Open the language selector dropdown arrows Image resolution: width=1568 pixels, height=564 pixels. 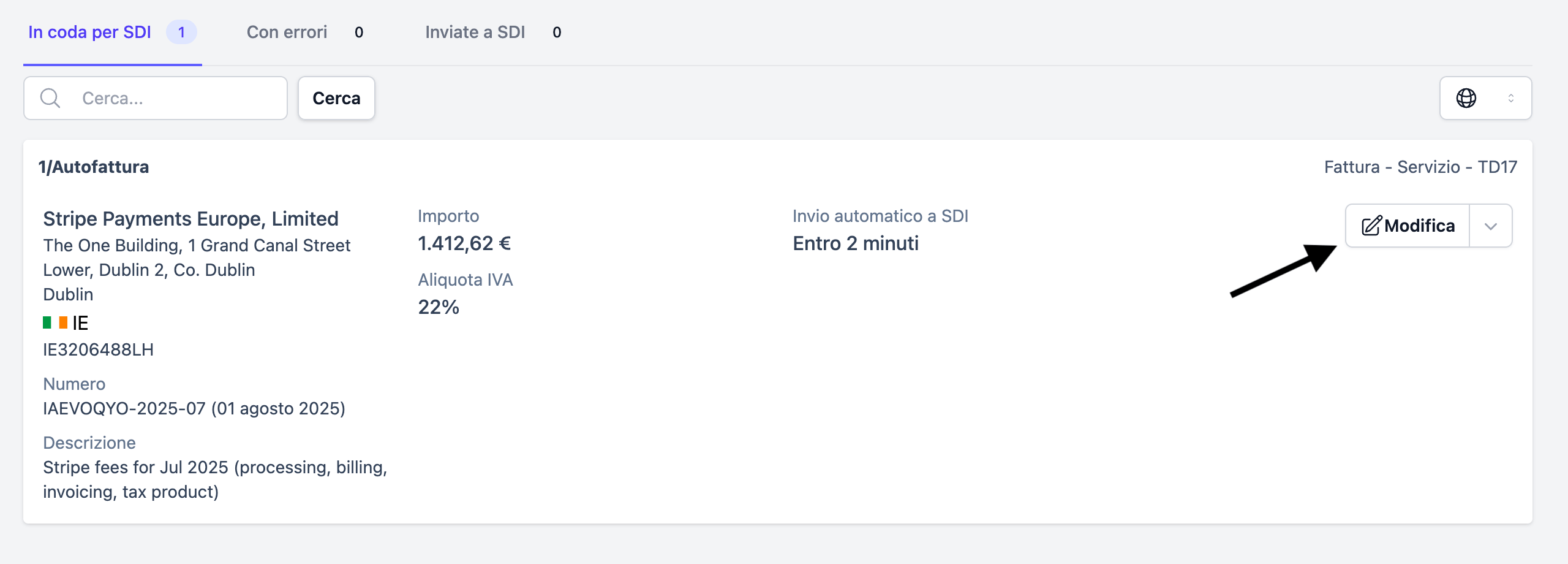[1511, 98]
